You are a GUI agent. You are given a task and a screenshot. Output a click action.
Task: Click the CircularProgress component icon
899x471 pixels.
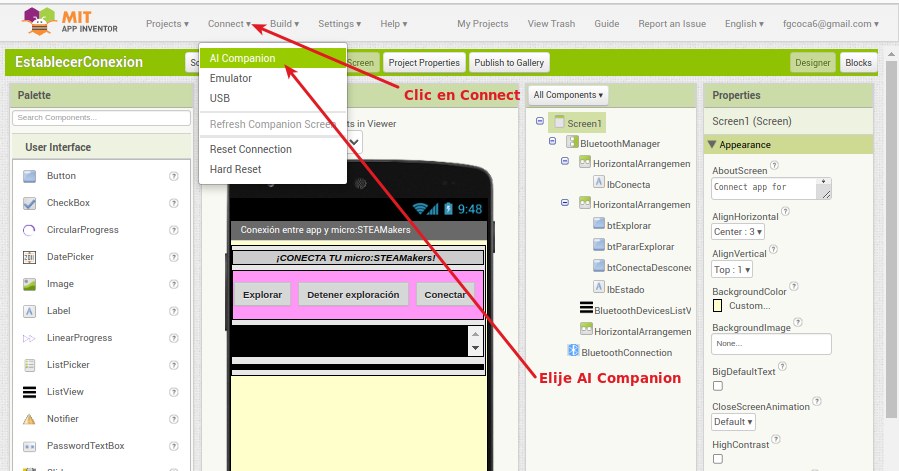point(29,230)
